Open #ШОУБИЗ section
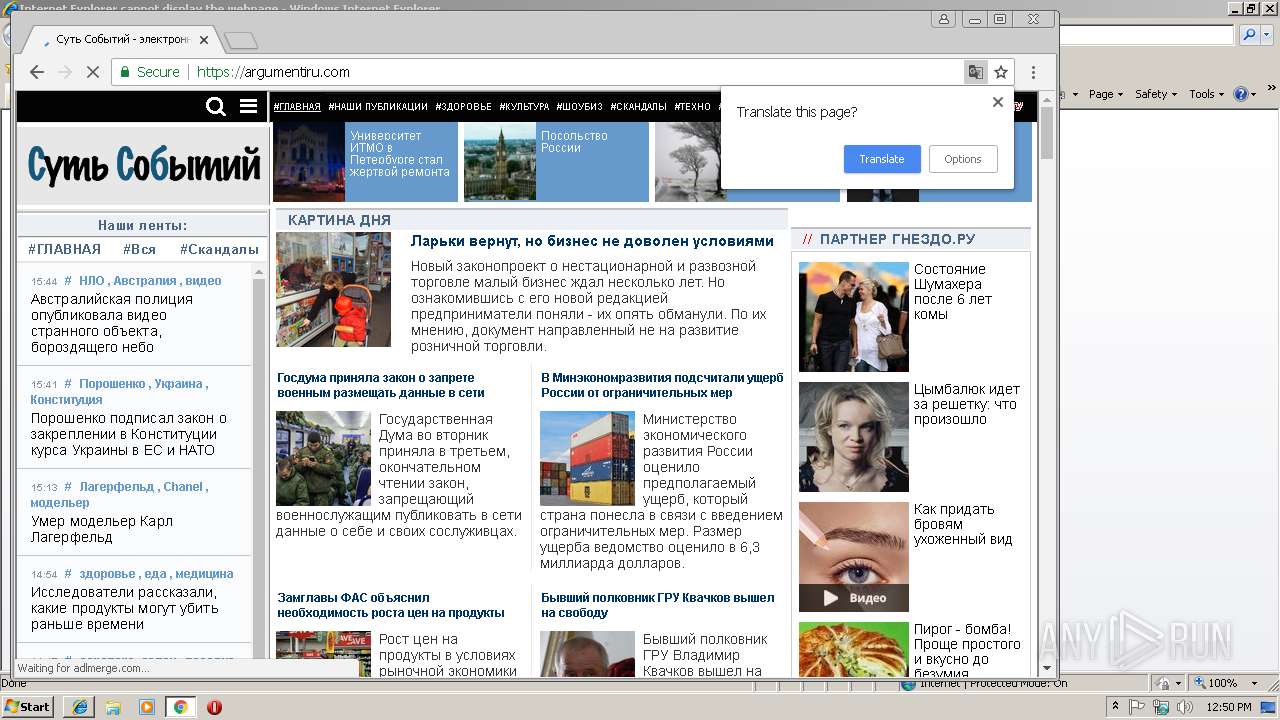 [580, 106]
